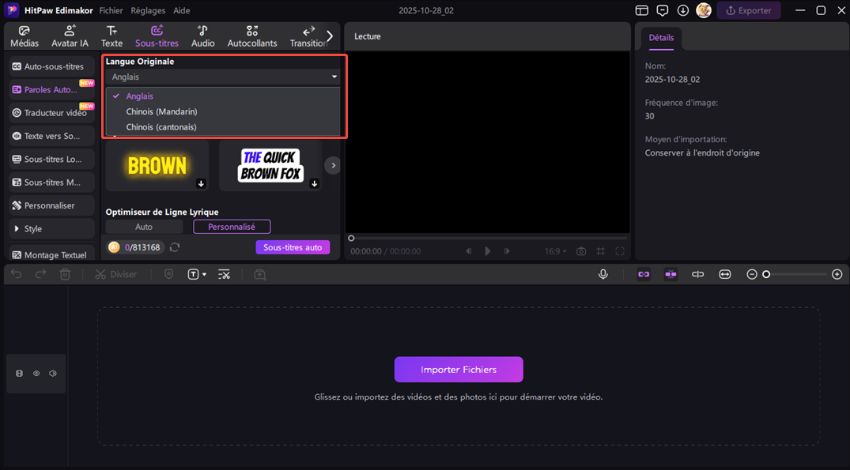Open the Langue Originale dropdown
Screen dimensions: 850x470
(223, 76)
